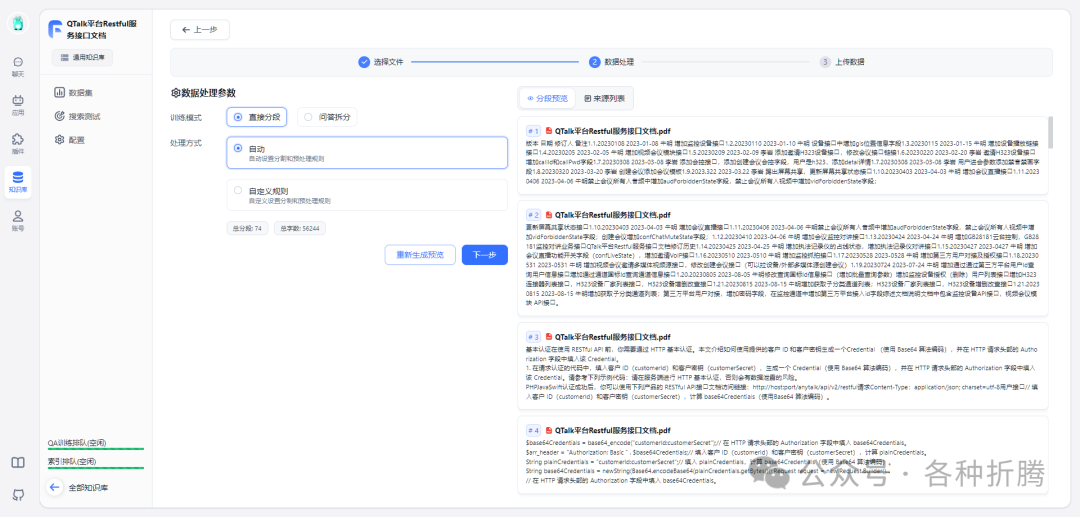Click the 处理方式 label
This screenshot has height=517, width=1080.
click(x=186, y=143)
